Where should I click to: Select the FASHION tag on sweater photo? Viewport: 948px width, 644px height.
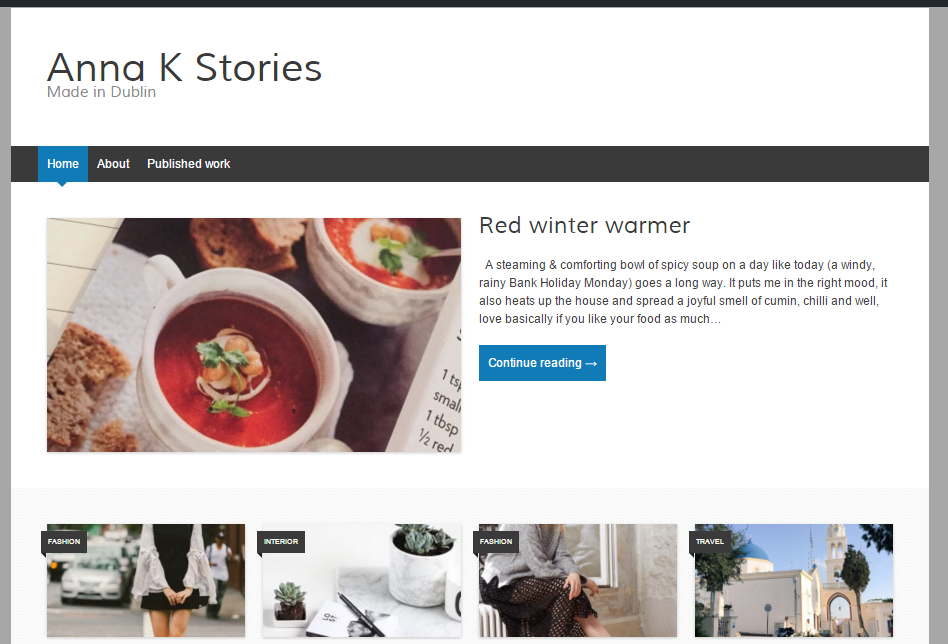[x=496, y=542]
